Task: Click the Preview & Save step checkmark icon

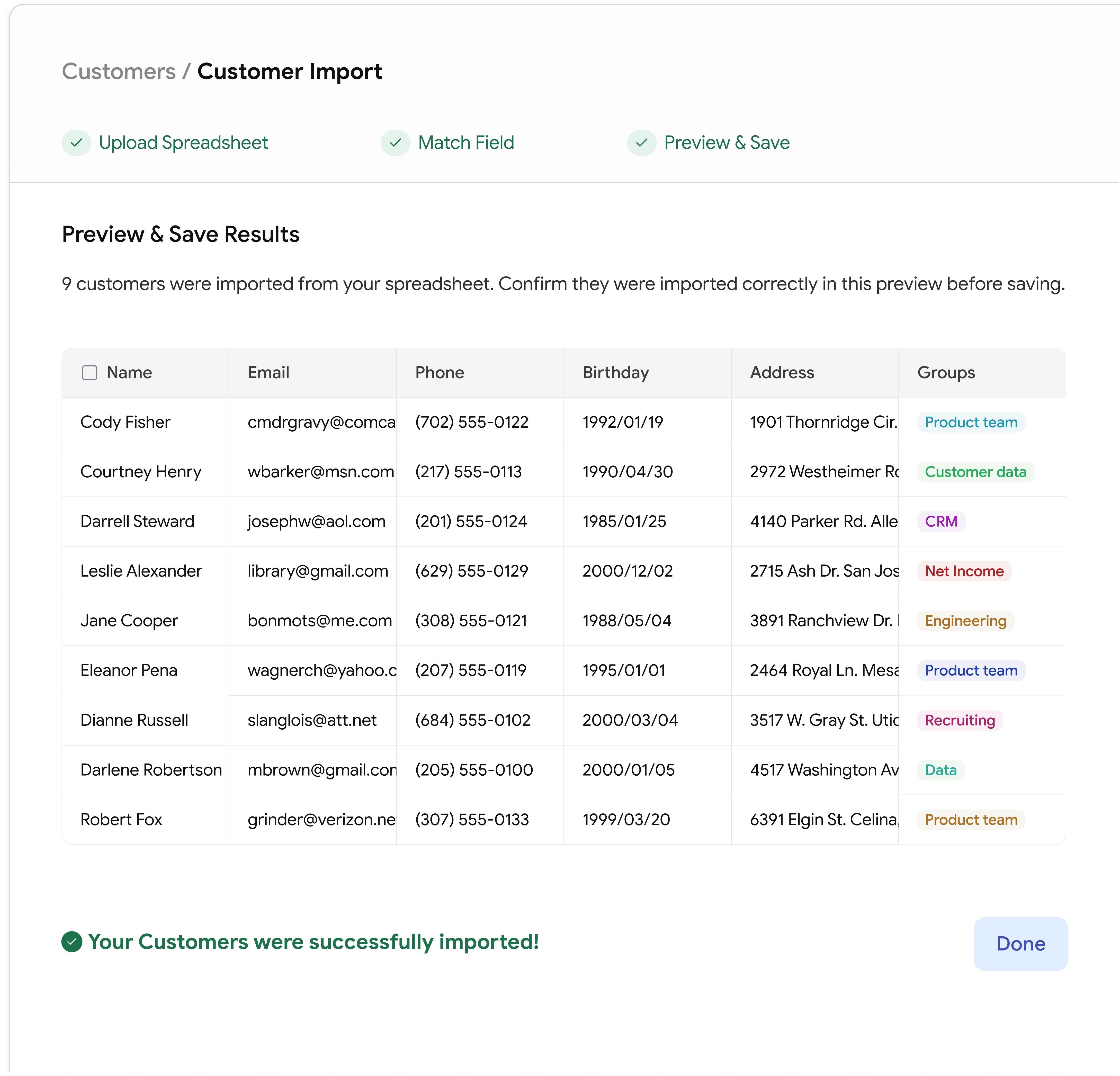Action: (x=642, y=143)
